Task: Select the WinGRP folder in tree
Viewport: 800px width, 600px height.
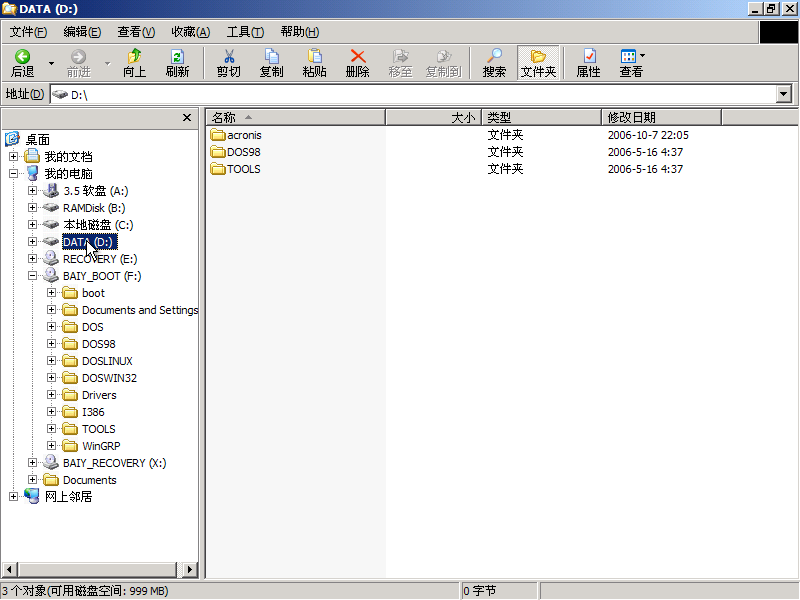Action: 101,446
